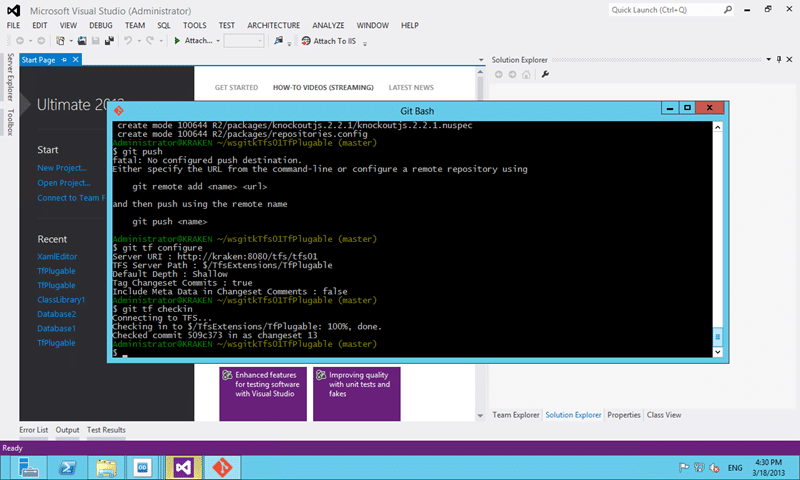
Task: Open the document tabs overflow dropdown
Action: pos(481,60)
